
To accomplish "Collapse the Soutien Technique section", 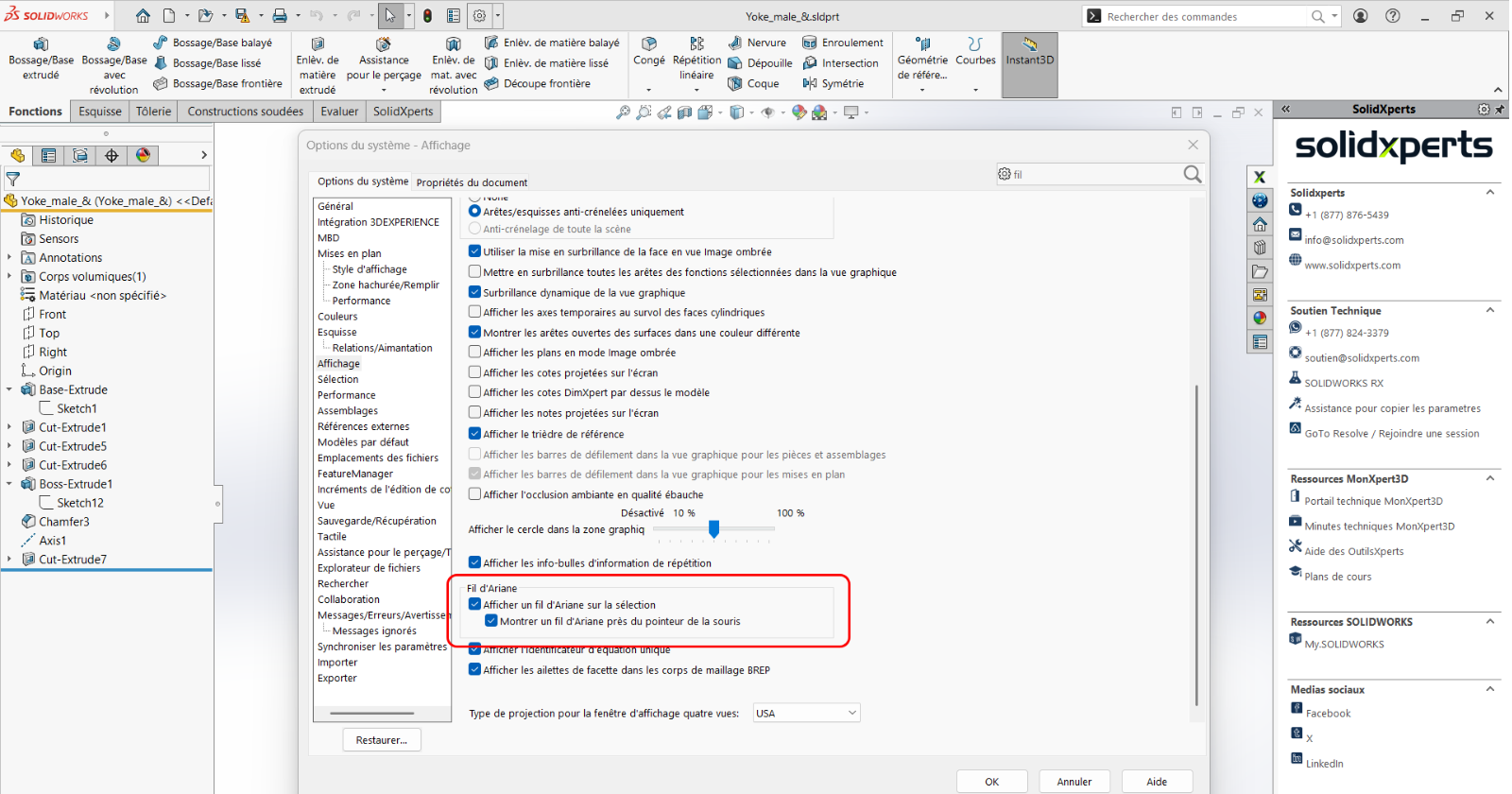I will (x=1490, y=310).
